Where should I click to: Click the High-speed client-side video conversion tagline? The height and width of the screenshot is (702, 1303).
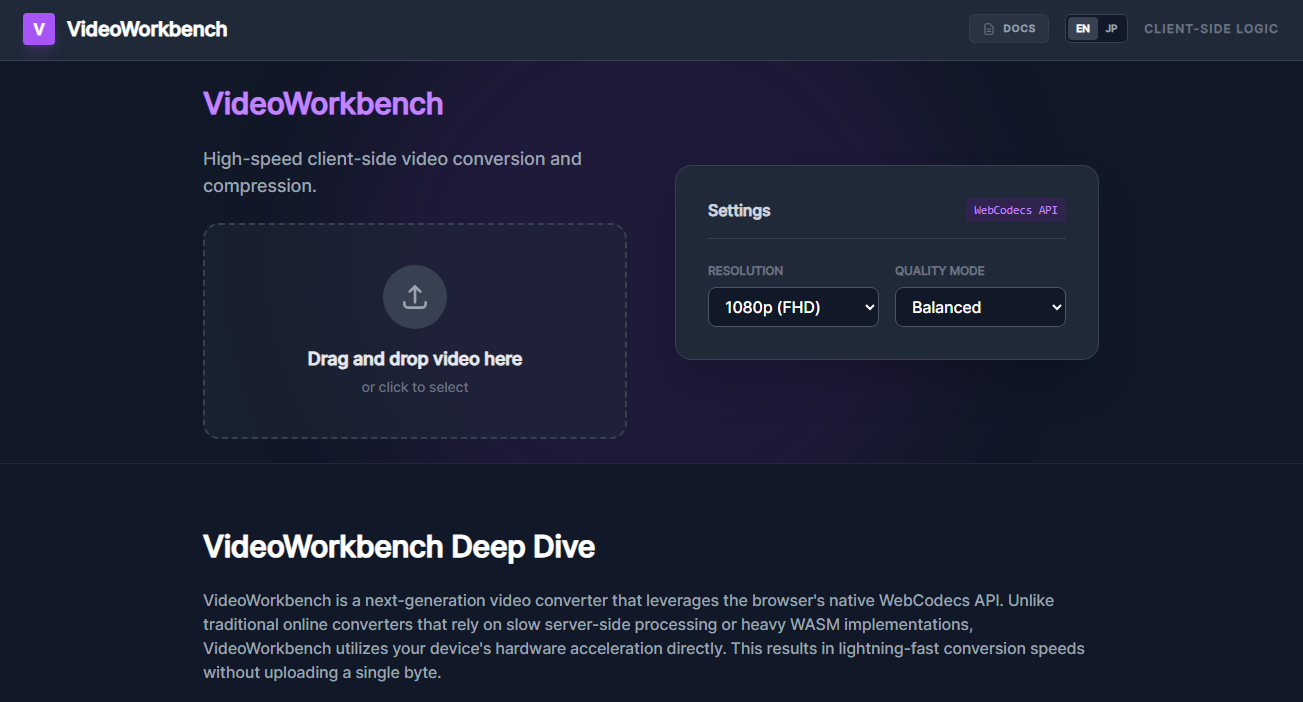pos(392,172)
